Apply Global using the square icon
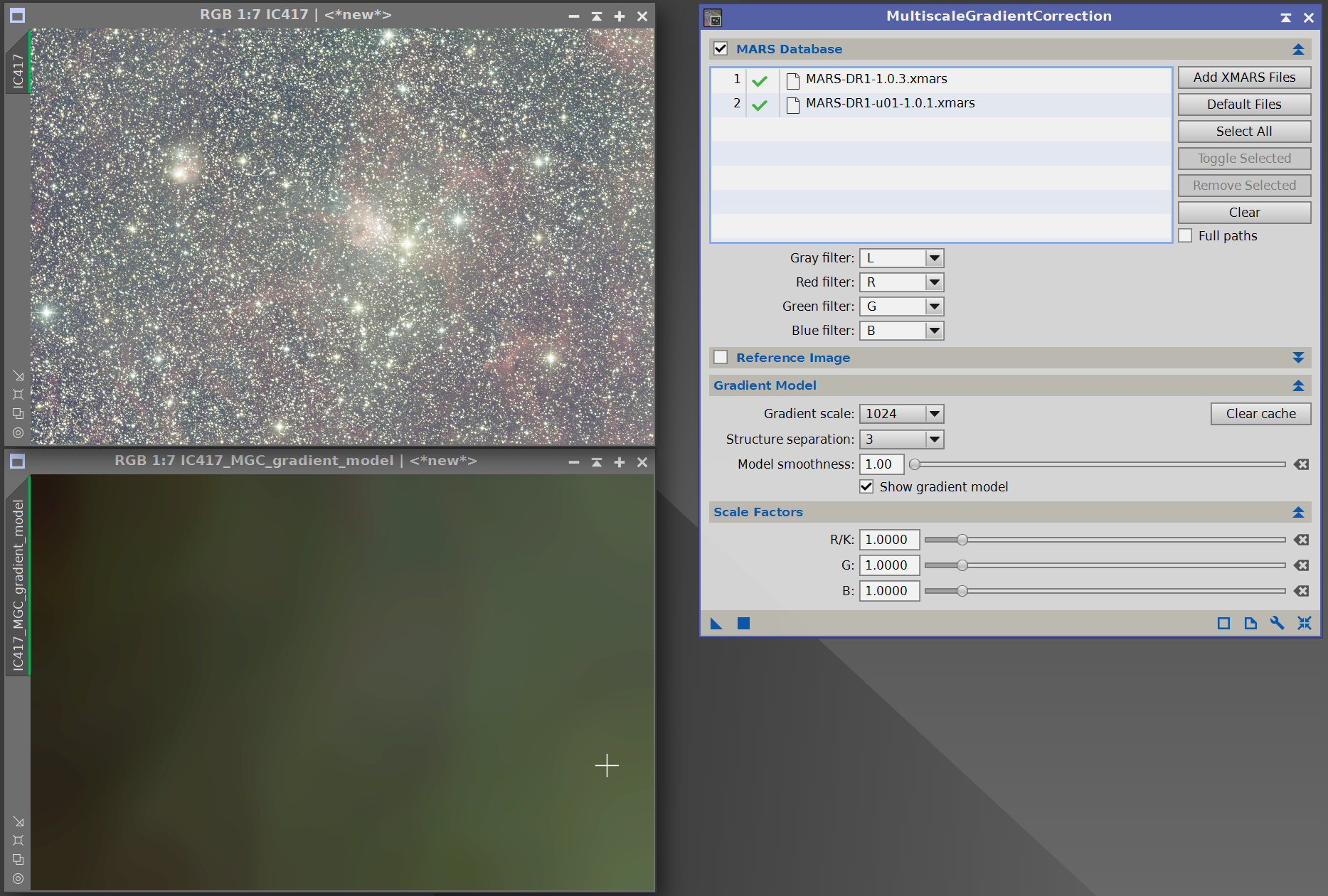 pyautogui.click(x=743, y=623)
